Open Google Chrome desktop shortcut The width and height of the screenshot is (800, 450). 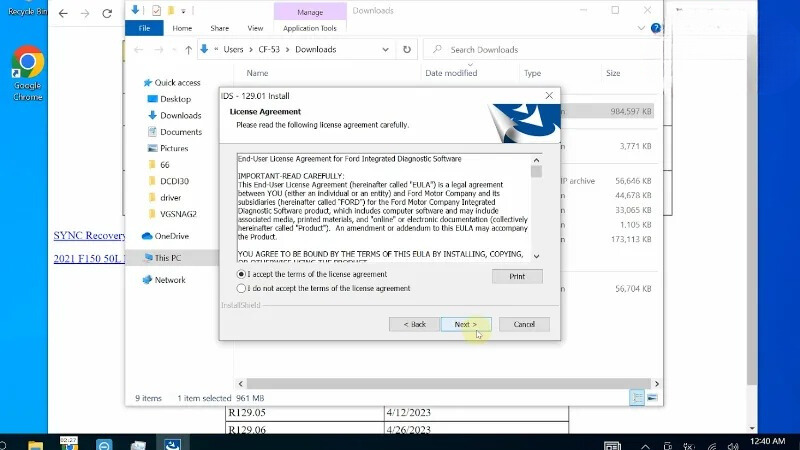tap(28, 73)
